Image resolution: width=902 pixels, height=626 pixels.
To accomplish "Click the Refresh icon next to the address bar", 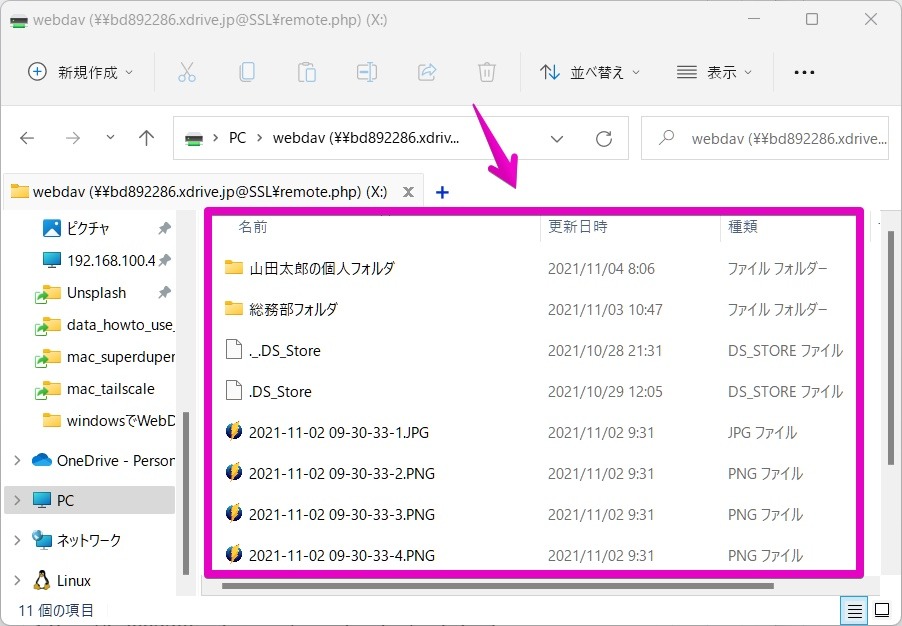I will [604, 138].
